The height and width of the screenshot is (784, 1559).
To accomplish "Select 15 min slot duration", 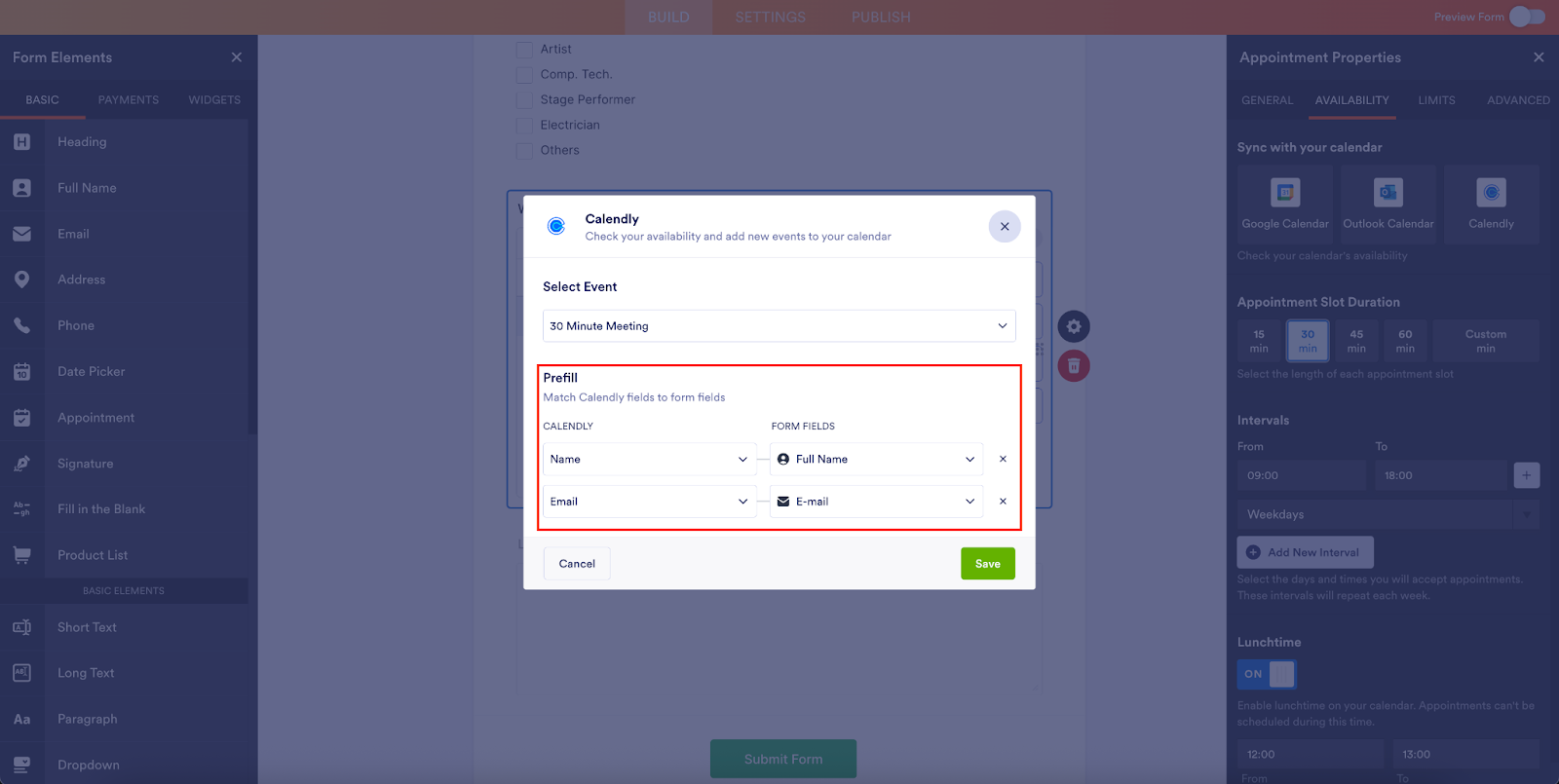I will click(1259, 341).
